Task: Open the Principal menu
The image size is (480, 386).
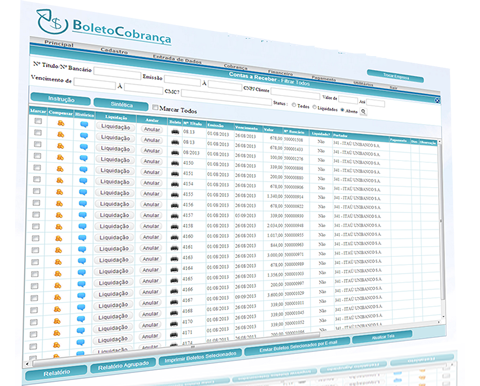Action: coord(59,44)
